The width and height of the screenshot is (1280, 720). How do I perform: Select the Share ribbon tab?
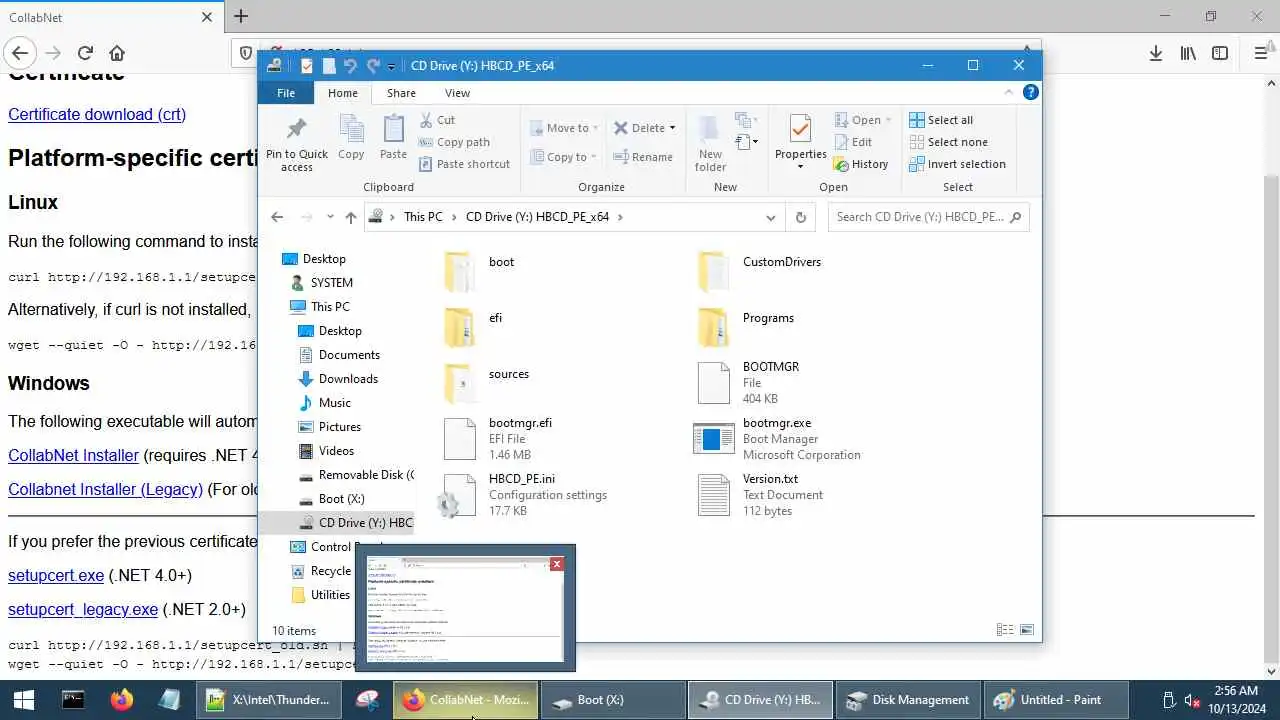(x=401, y=93)
